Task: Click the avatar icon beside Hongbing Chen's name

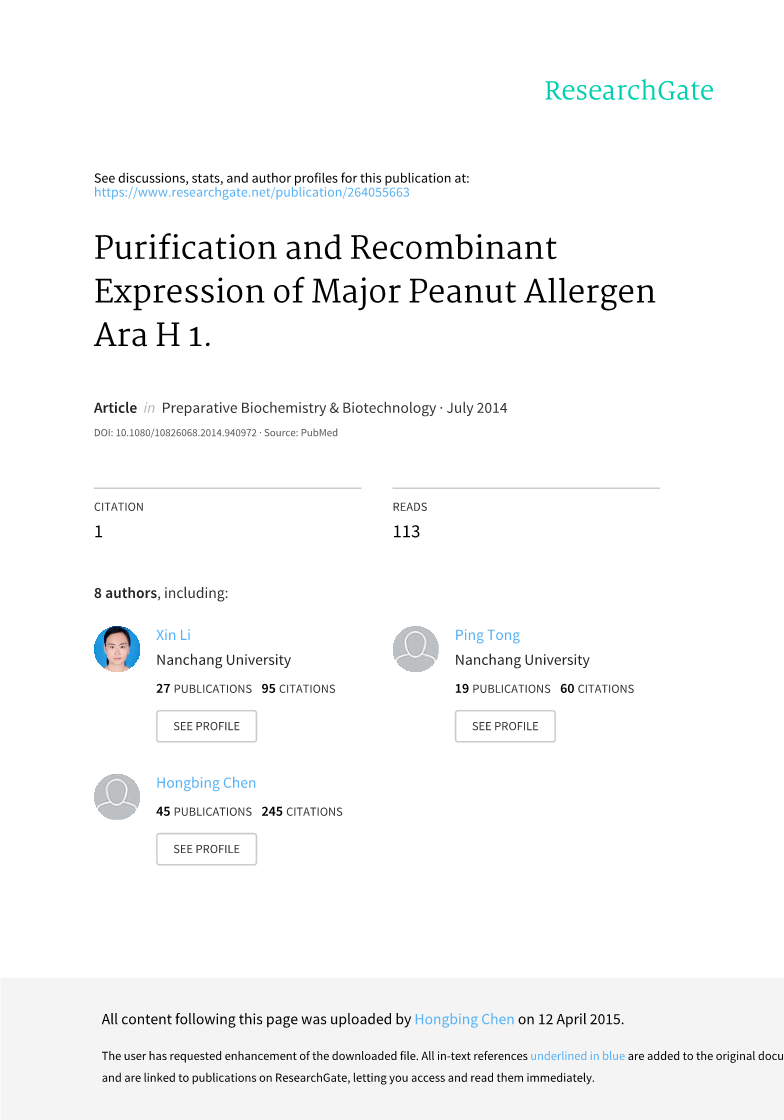Action: click(117, 797)
